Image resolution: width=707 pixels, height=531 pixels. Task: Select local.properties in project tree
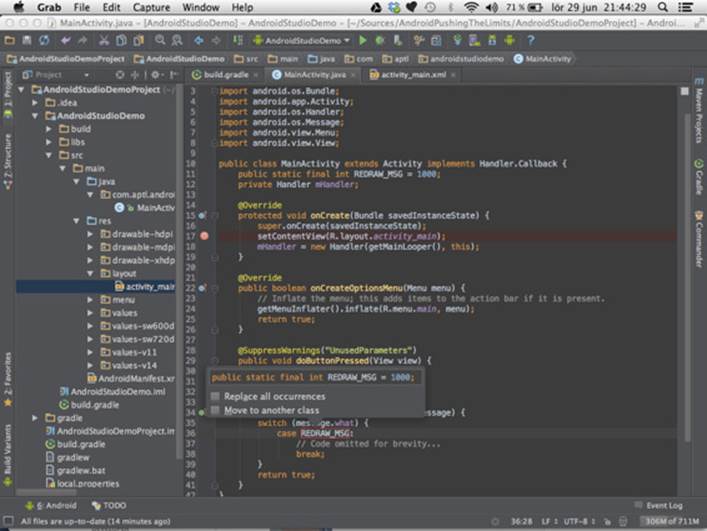(83, 484)
